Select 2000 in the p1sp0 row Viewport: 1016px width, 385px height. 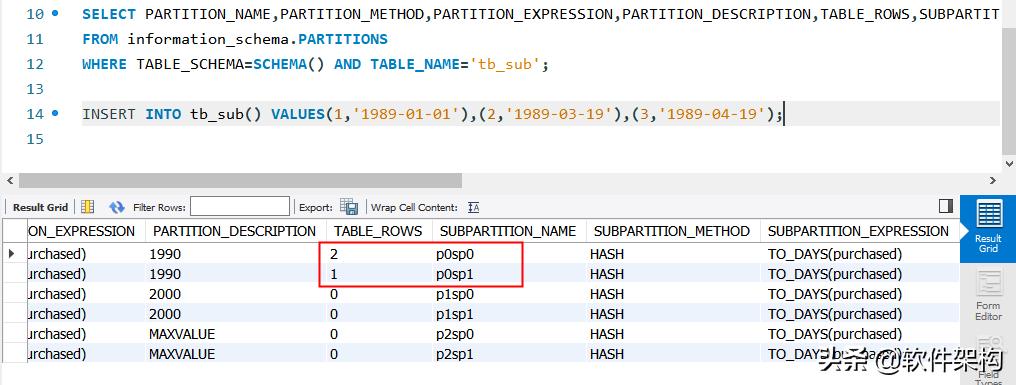point(165,294)
